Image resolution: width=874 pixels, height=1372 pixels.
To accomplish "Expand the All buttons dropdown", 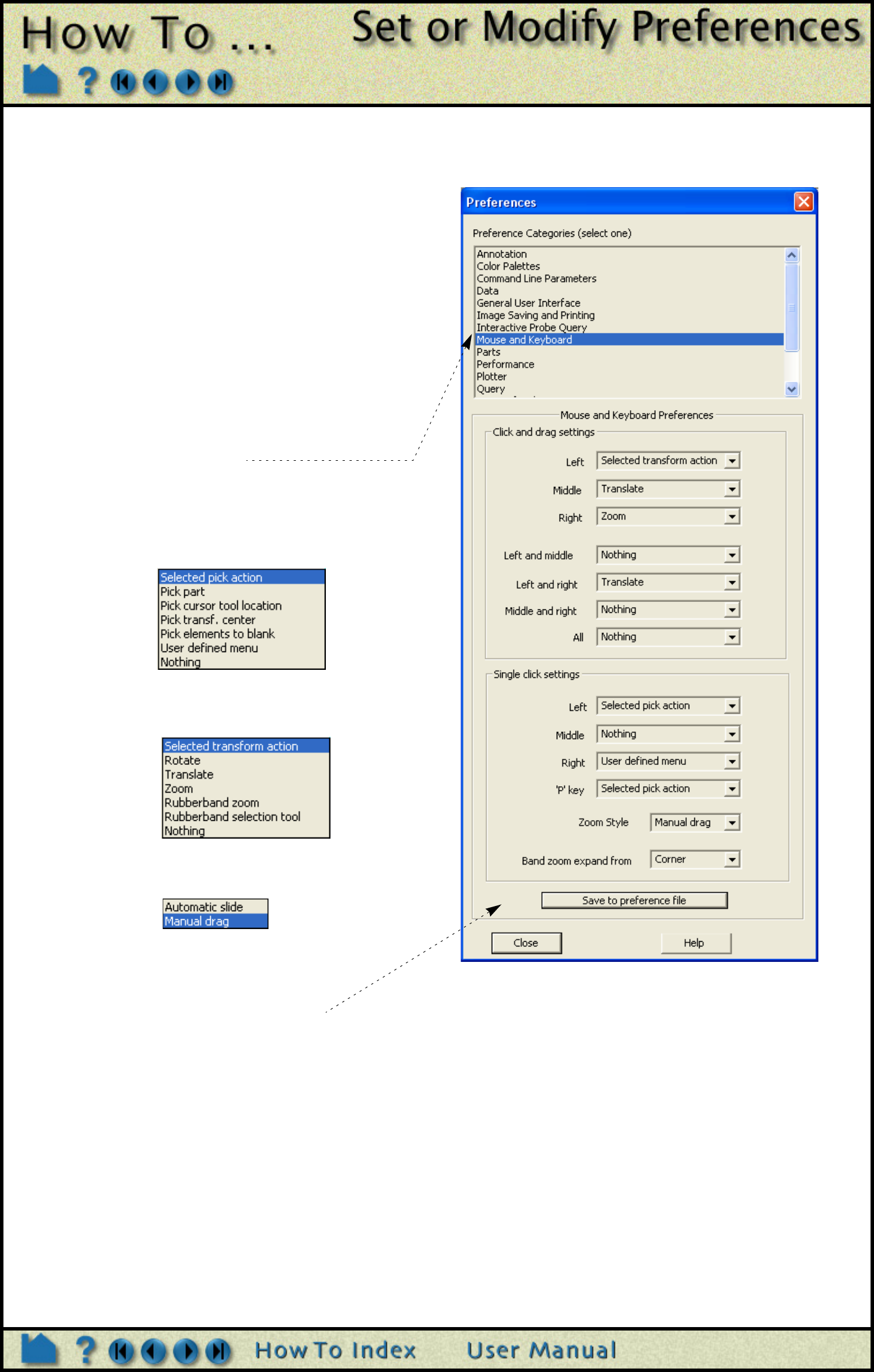I will [668, 637].
